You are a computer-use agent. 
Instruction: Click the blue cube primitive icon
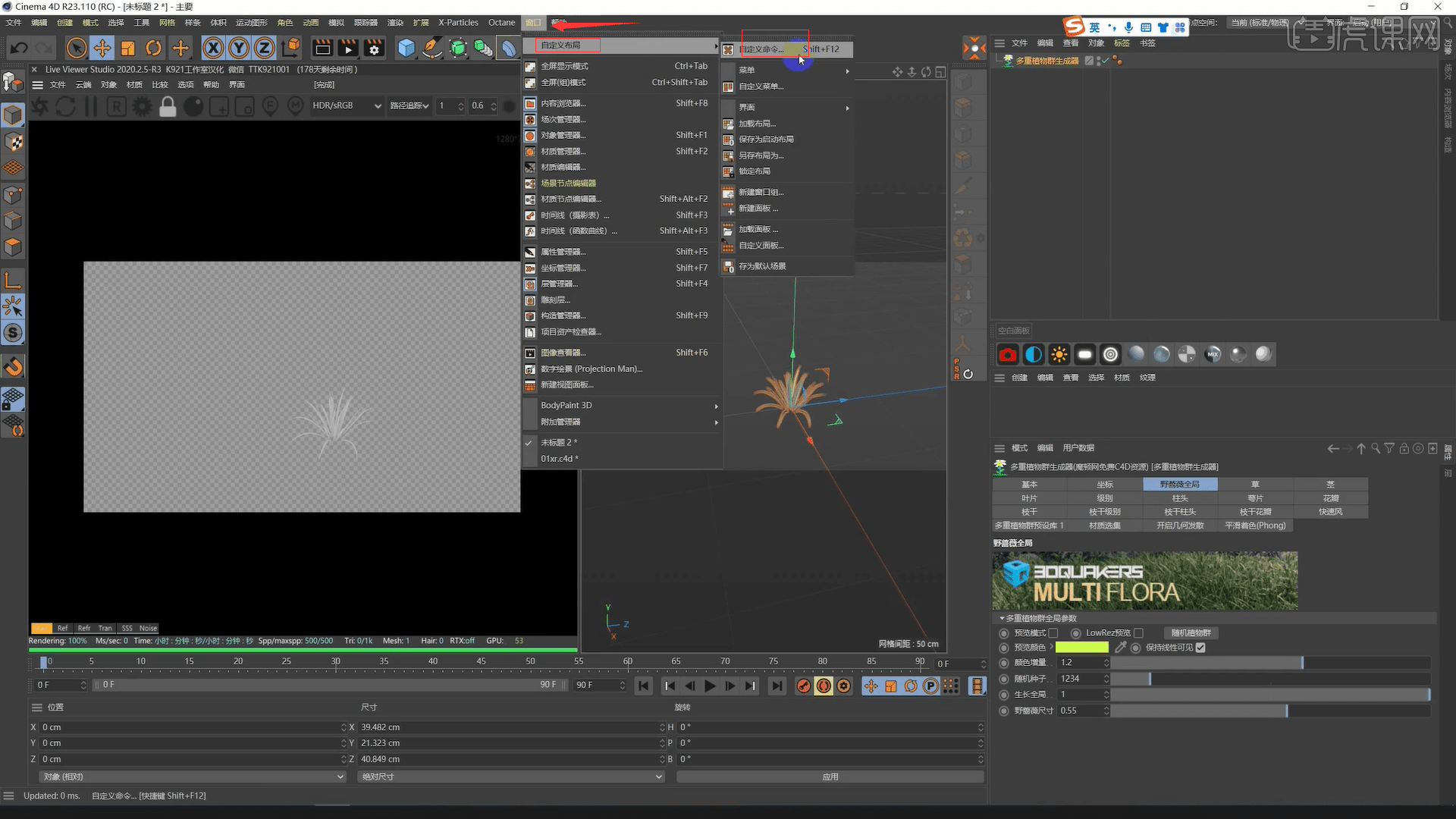click(x=406, y=48)
